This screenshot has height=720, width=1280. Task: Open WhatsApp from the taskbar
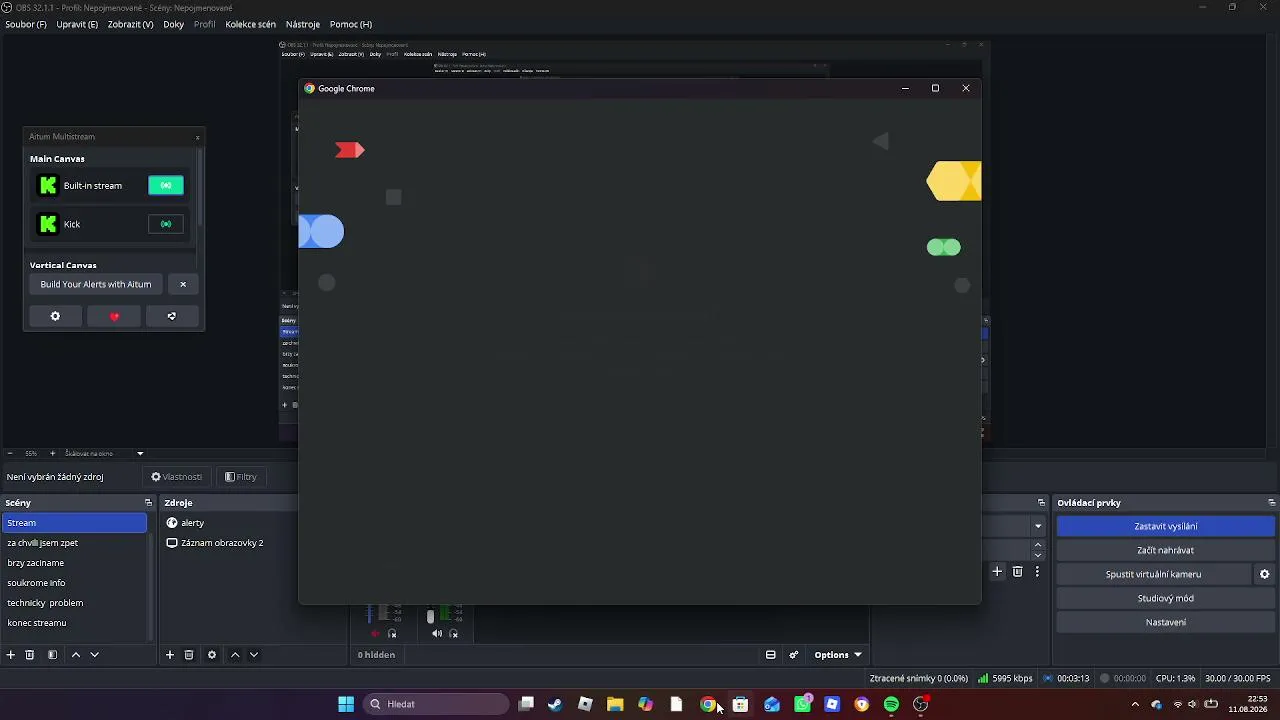point(802,704)
